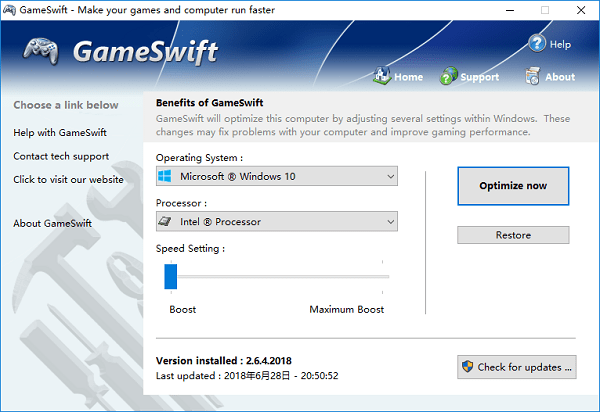Click the Home house icon
600x412 pixels.
381,76
